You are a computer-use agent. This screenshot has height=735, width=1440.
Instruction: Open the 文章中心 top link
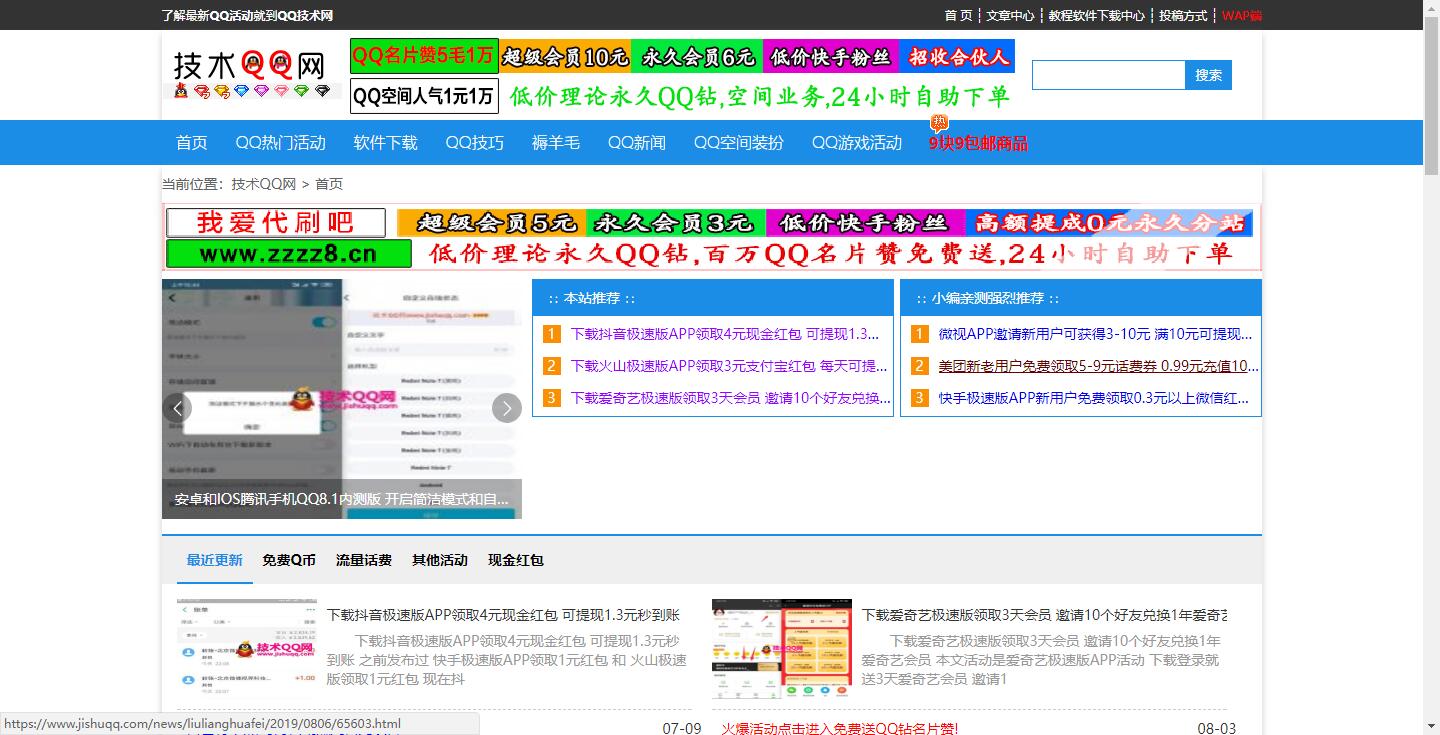click(1010, 15)
